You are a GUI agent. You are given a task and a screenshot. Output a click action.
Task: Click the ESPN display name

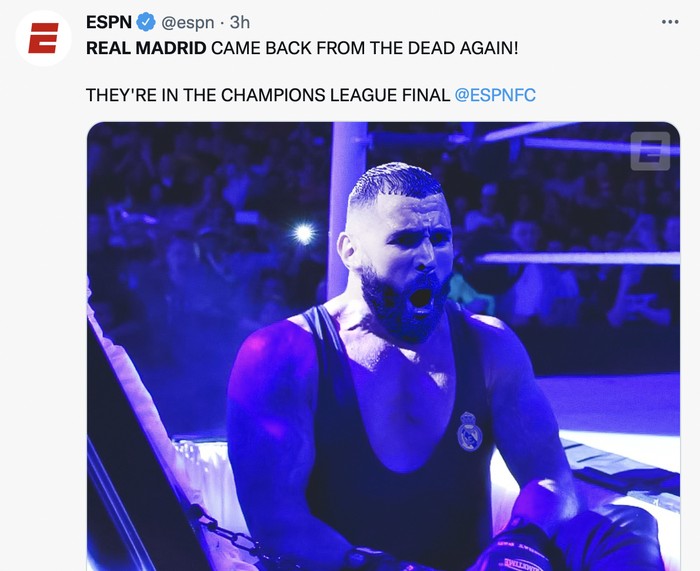point(108,22)
